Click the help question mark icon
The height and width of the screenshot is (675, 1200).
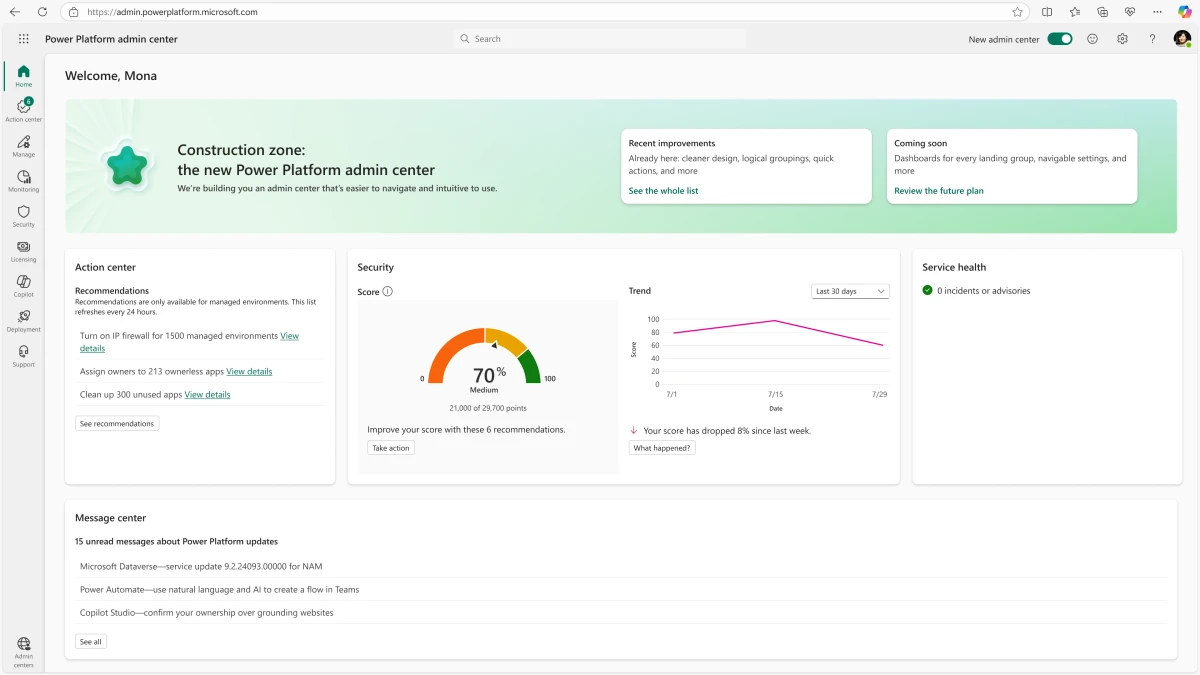click(x=1152, y=38)
